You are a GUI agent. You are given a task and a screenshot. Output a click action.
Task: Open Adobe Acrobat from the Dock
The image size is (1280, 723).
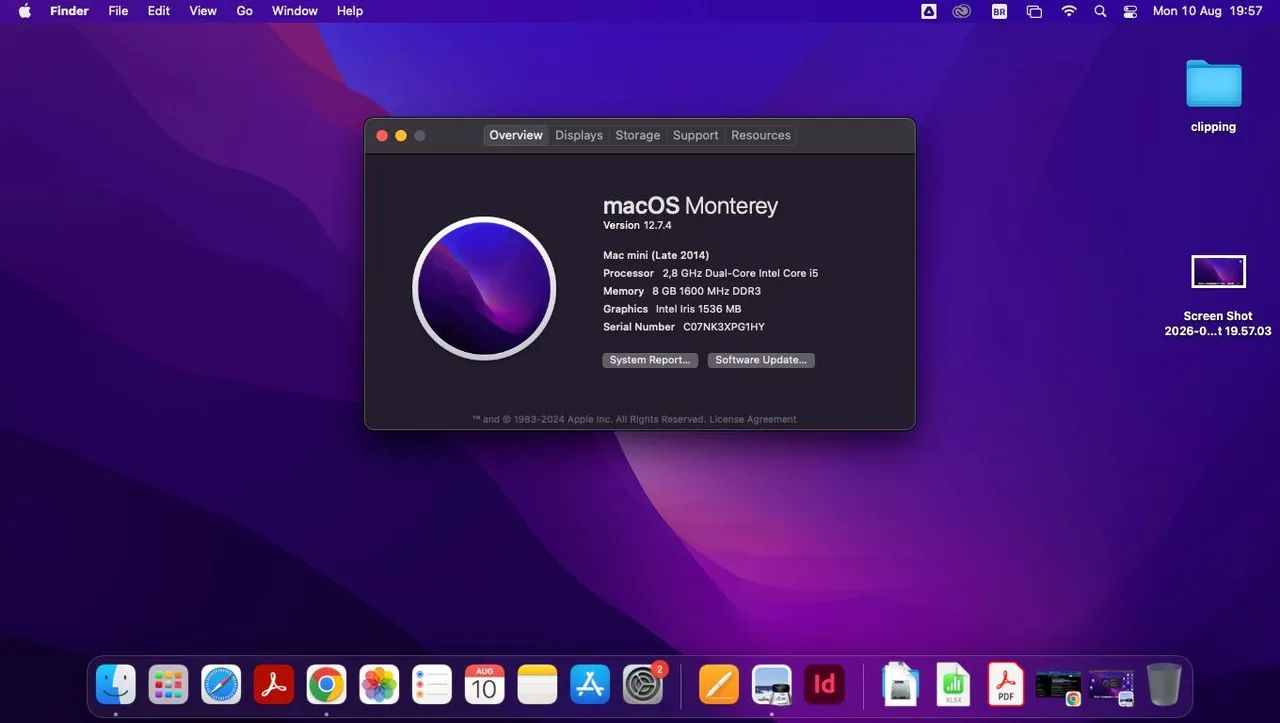tap(274, 685)
